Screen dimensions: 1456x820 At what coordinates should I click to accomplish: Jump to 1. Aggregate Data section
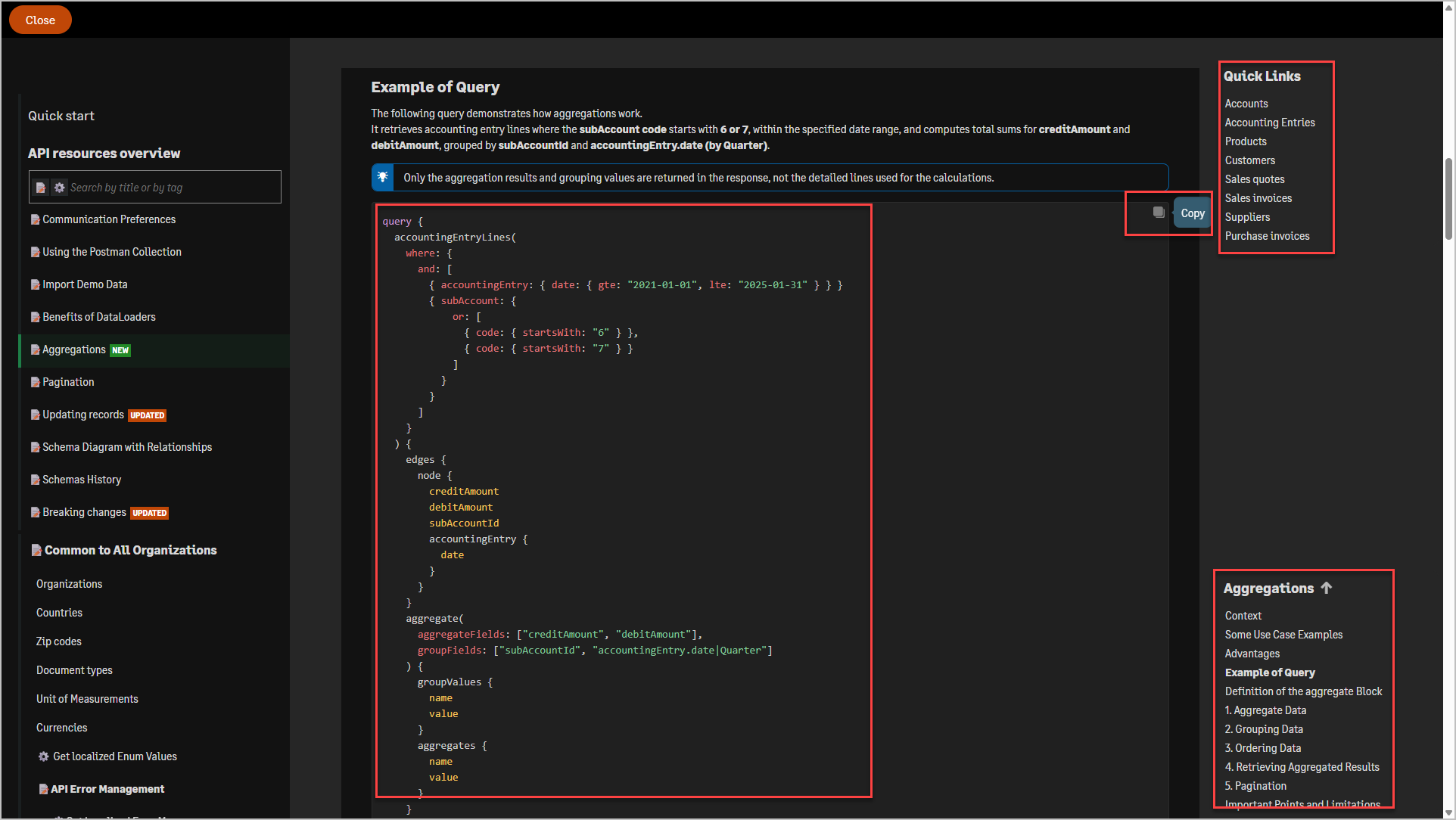pos(1265,710)
